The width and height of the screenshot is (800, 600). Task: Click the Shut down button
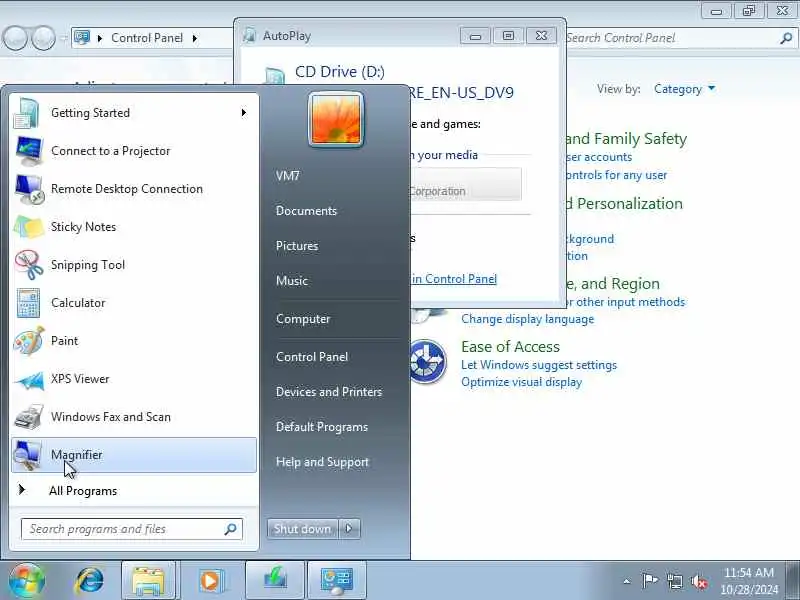[x=303, y=529]
